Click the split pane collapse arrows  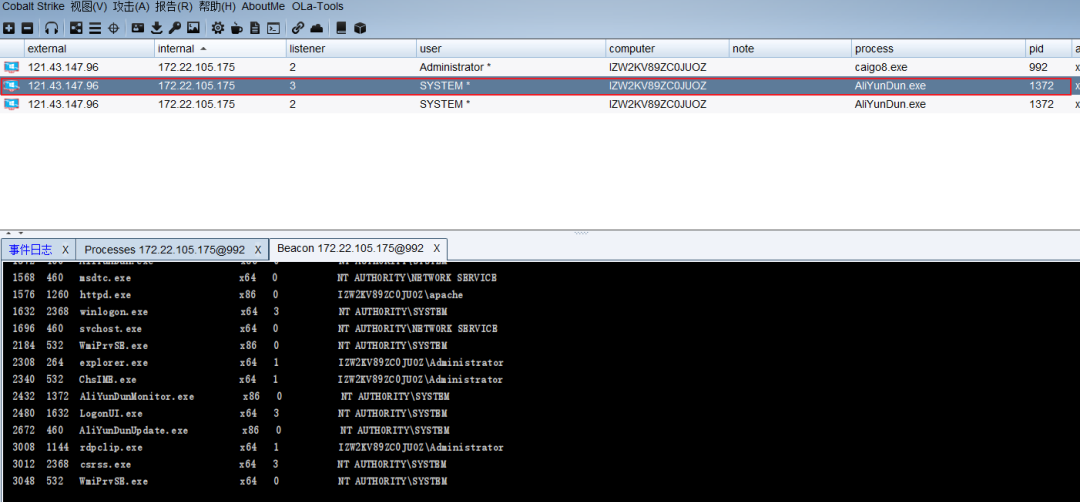click(14, 233)
